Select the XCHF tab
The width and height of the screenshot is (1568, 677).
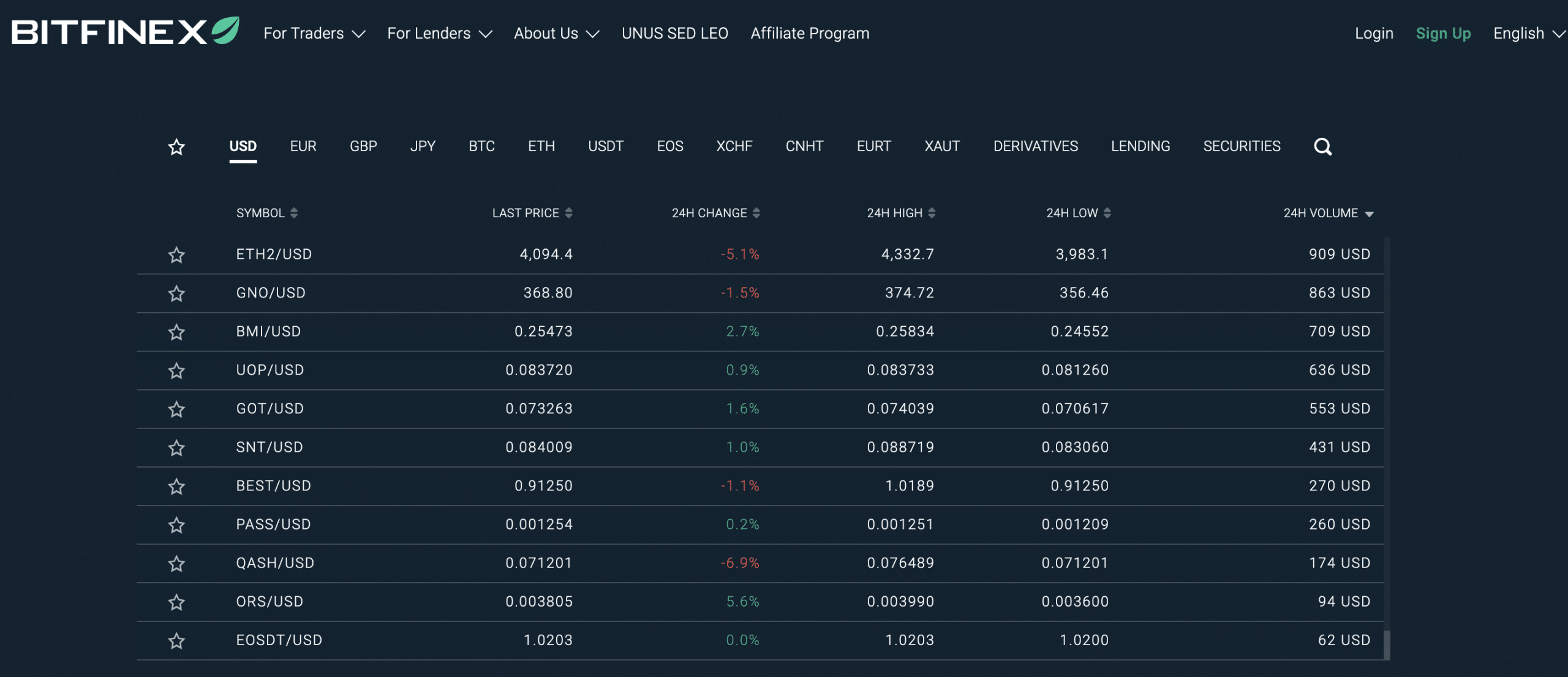click(734, 146)
